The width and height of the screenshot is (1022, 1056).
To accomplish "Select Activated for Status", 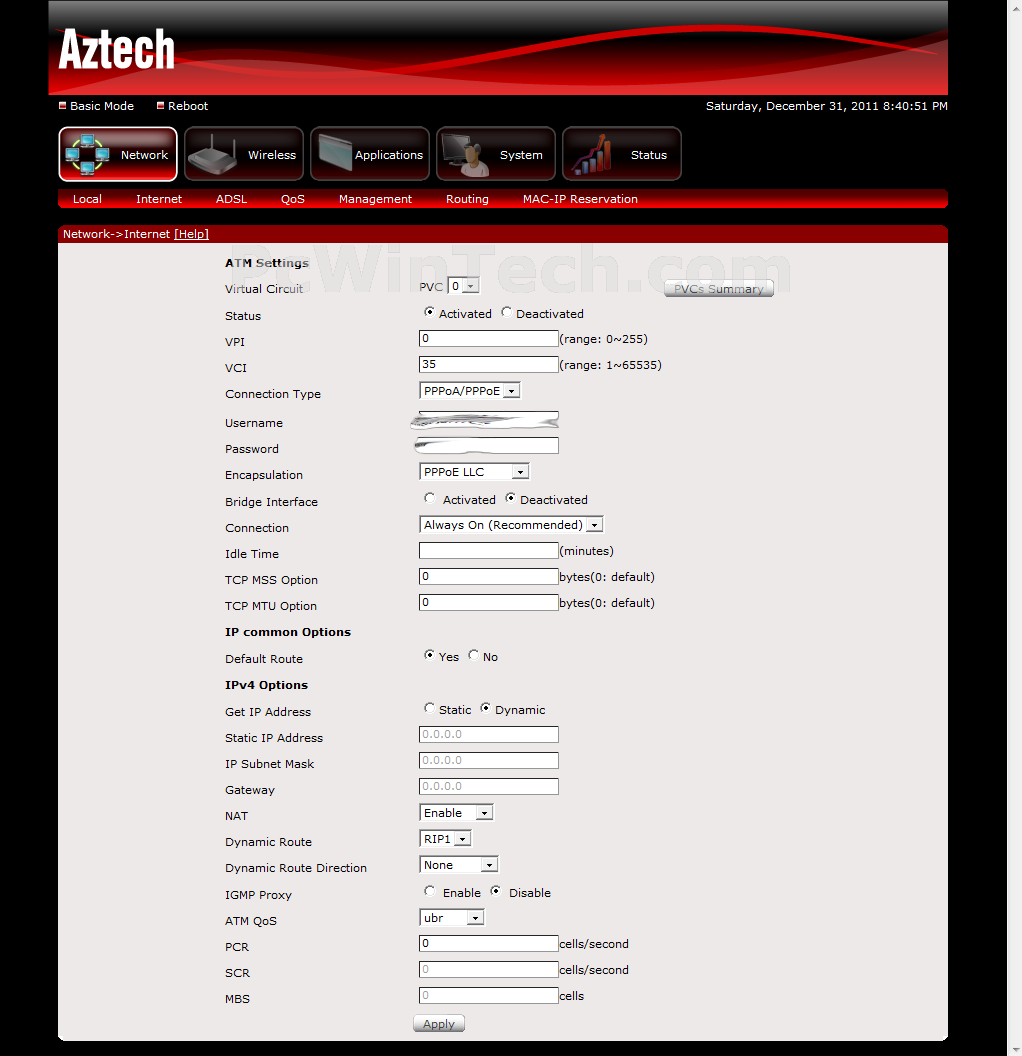I will pyautogui.click(x=429, y=312).
